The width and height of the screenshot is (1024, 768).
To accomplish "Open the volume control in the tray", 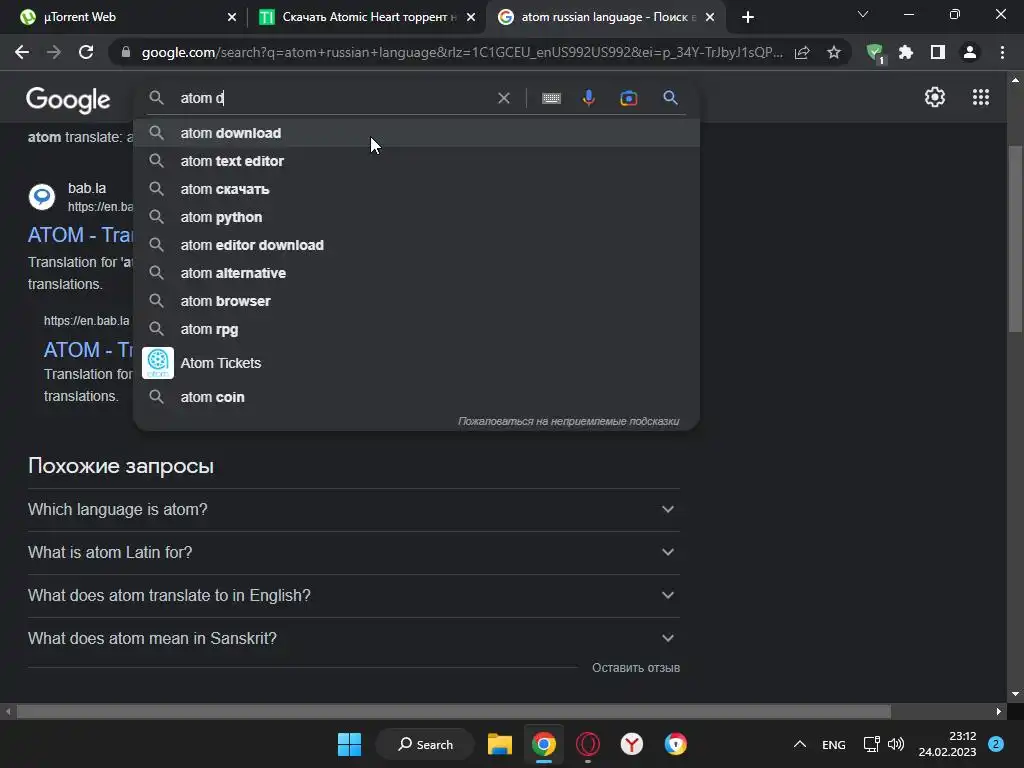I will click(896, 744).
